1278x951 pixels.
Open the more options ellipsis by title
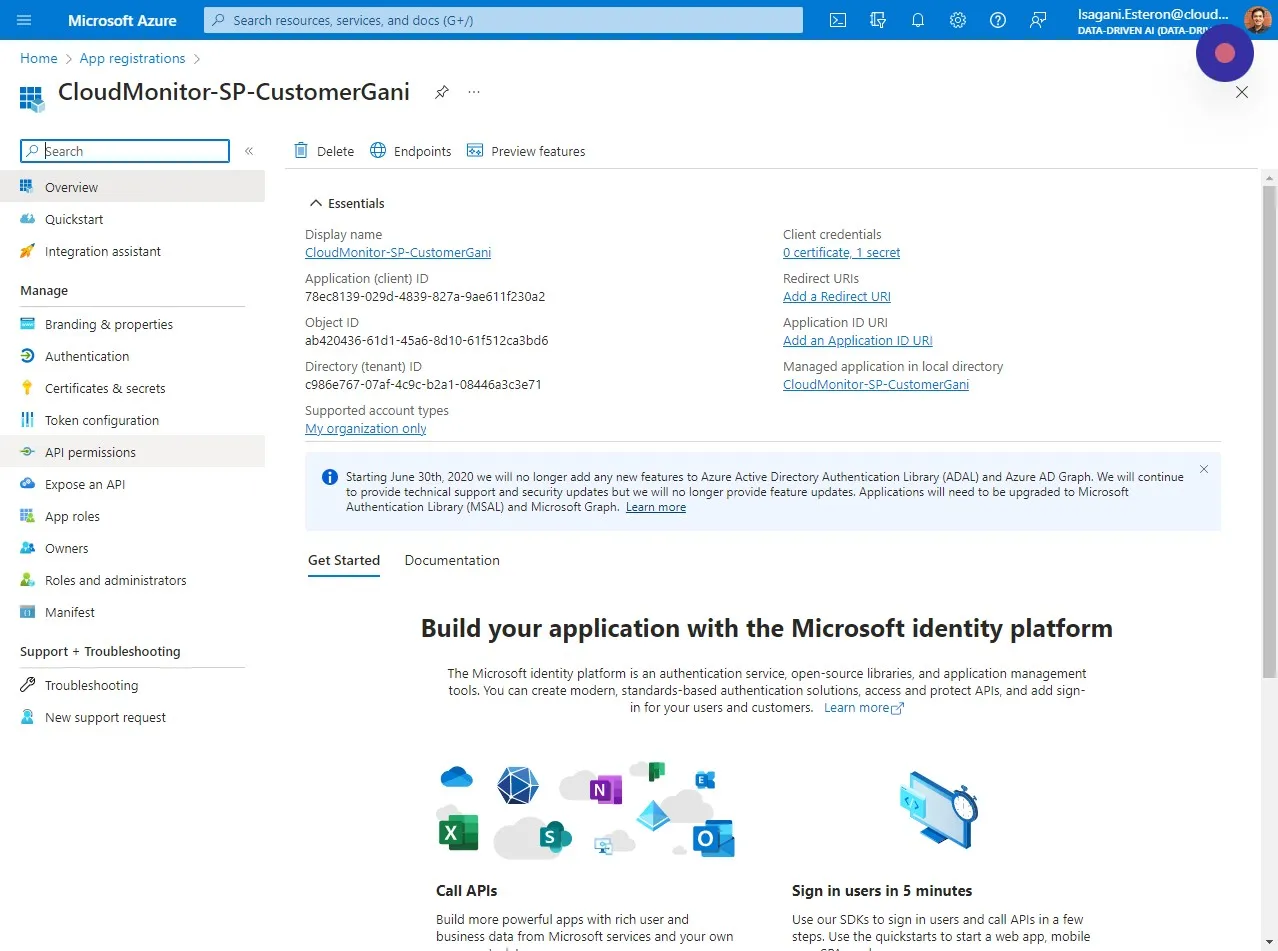point(474,92)
